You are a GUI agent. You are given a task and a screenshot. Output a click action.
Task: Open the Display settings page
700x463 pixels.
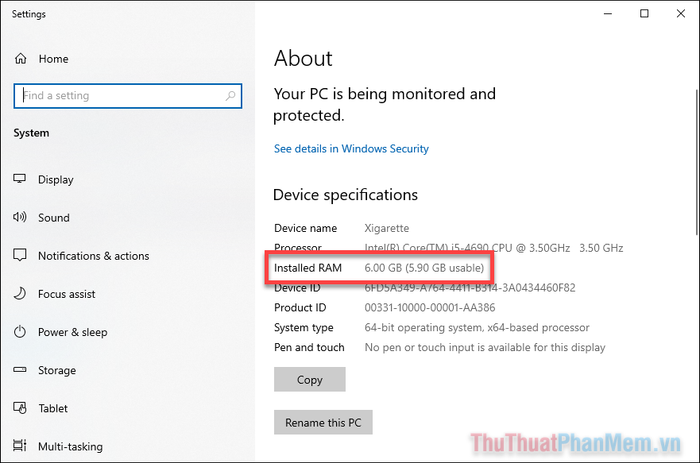click(56, 179)
